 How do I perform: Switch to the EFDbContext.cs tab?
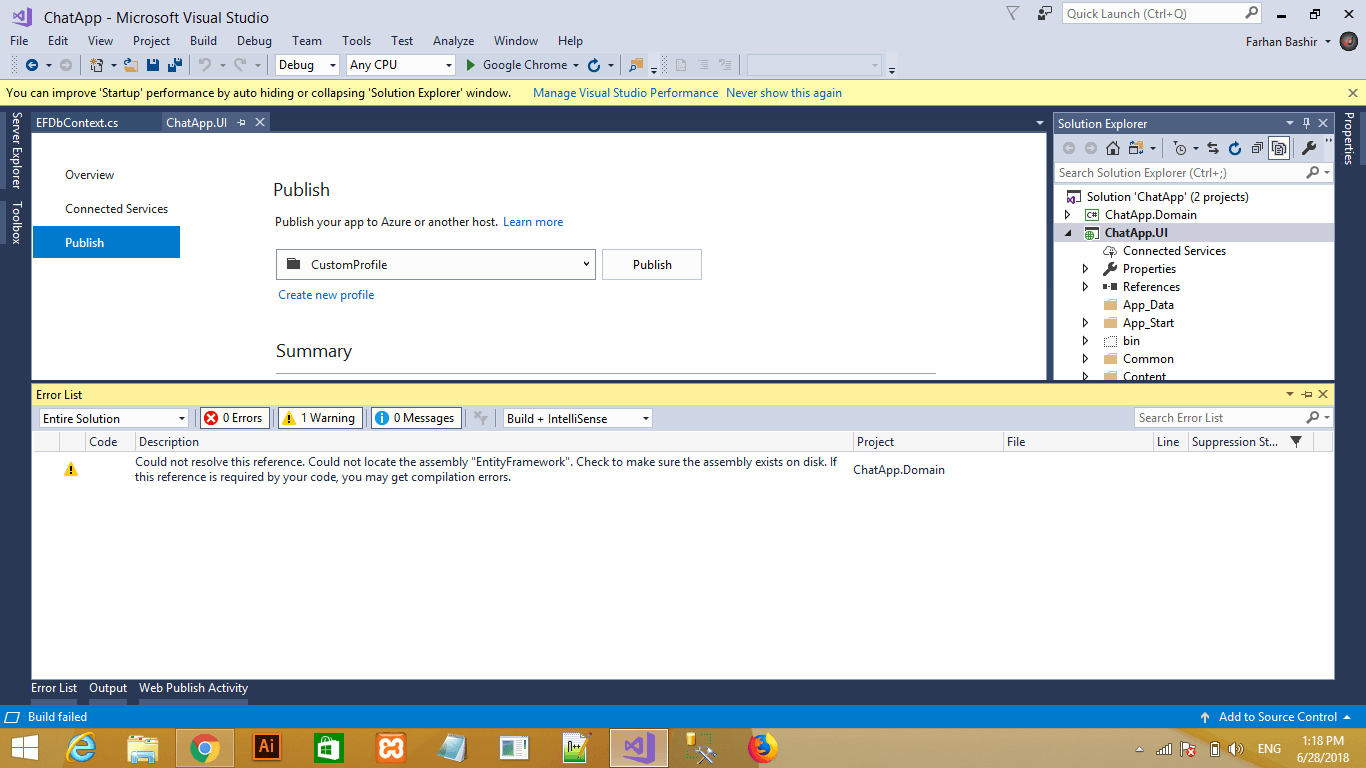click(x=77, y=122)
